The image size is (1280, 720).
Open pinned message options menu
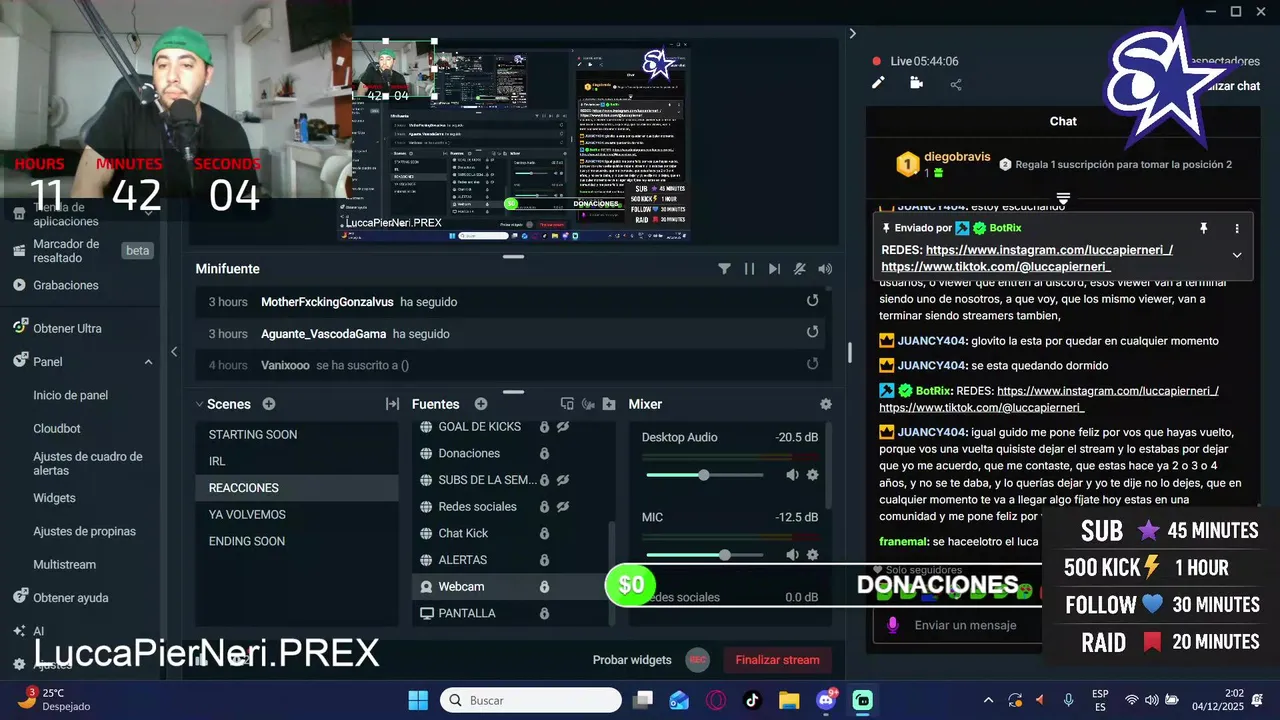click(1237, 228)
